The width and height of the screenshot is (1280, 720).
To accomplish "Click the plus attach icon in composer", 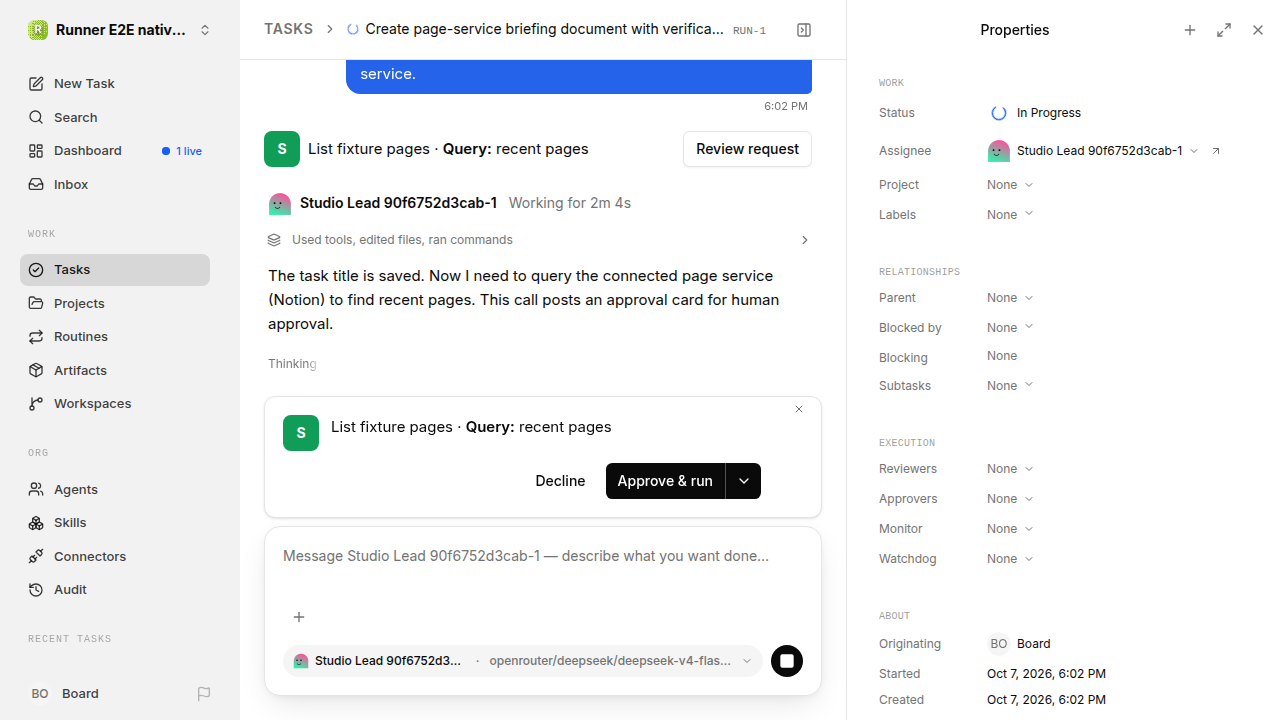I will [x=299, y=617].
